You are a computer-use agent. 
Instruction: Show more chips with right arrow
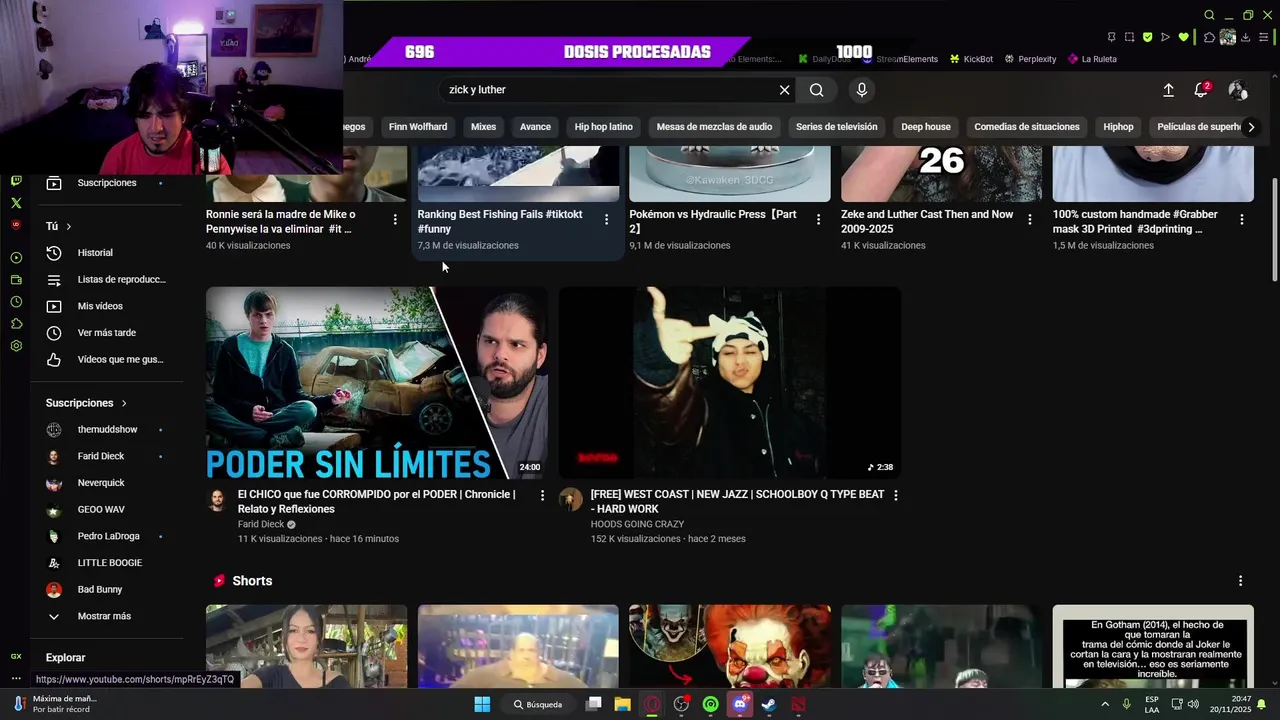click(x=1251, y=127)
